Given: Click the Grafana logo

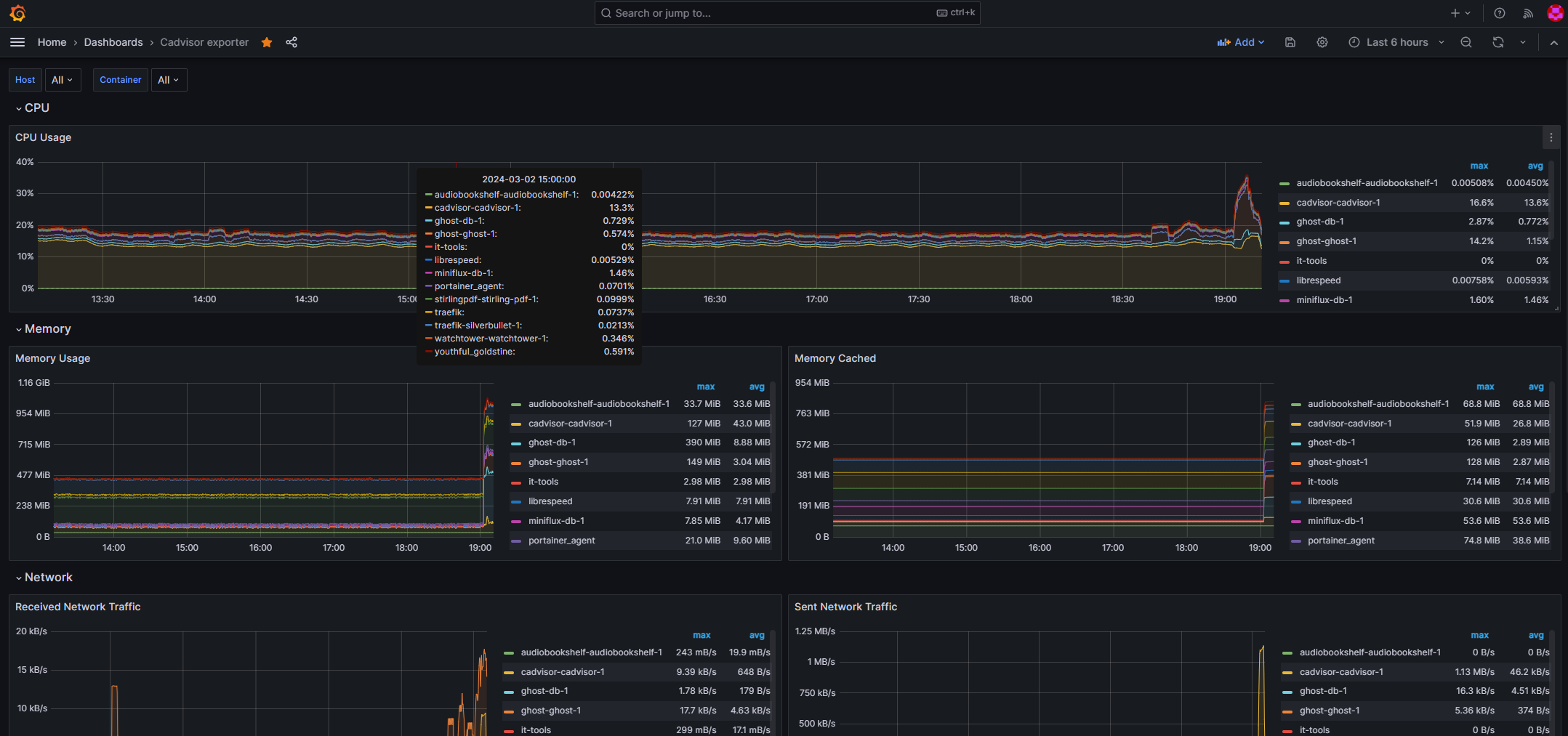Looking at the screenshot, I should coord(17,12).
